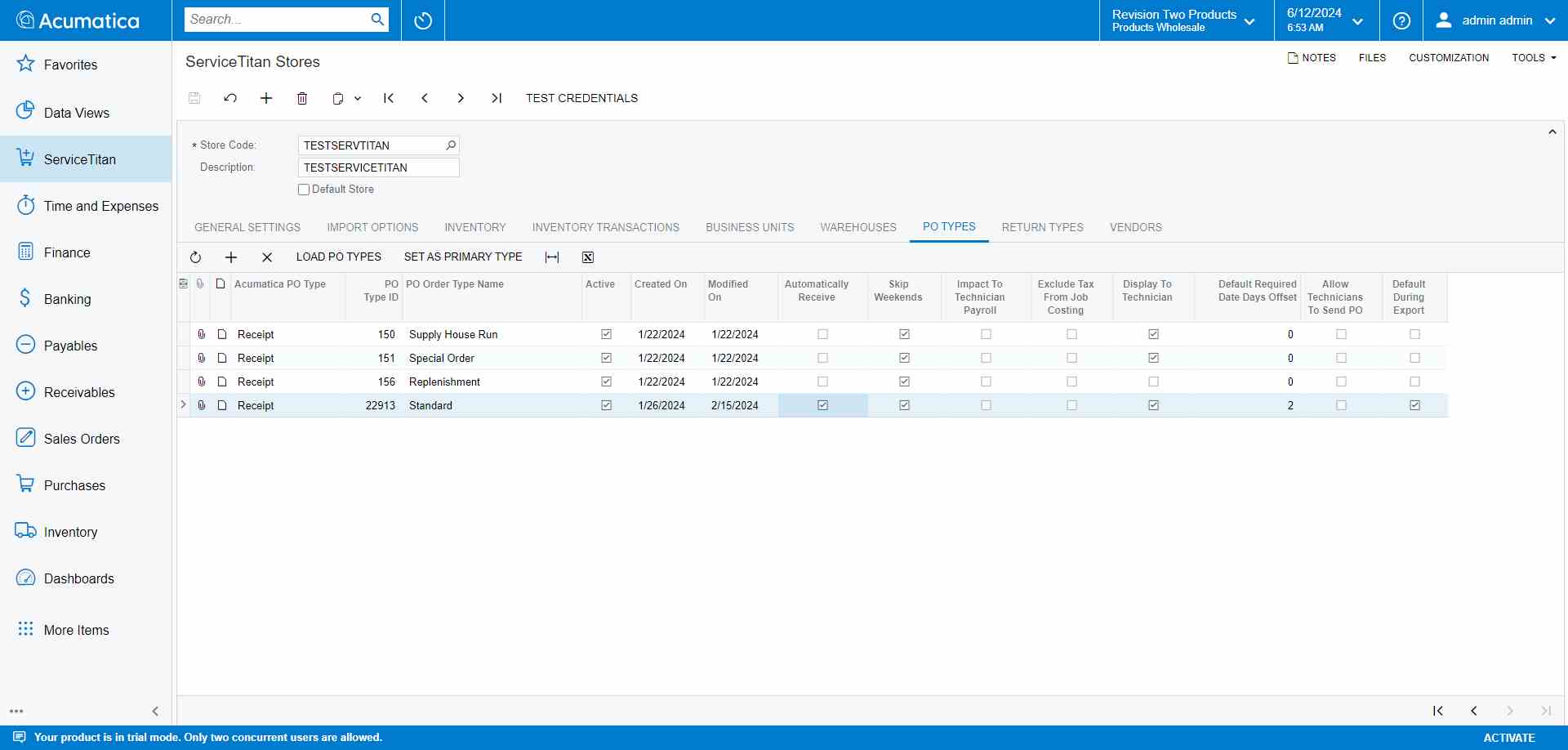
Task: Switch to Inventory Transactions tab
Action: [x=606, y=227]
